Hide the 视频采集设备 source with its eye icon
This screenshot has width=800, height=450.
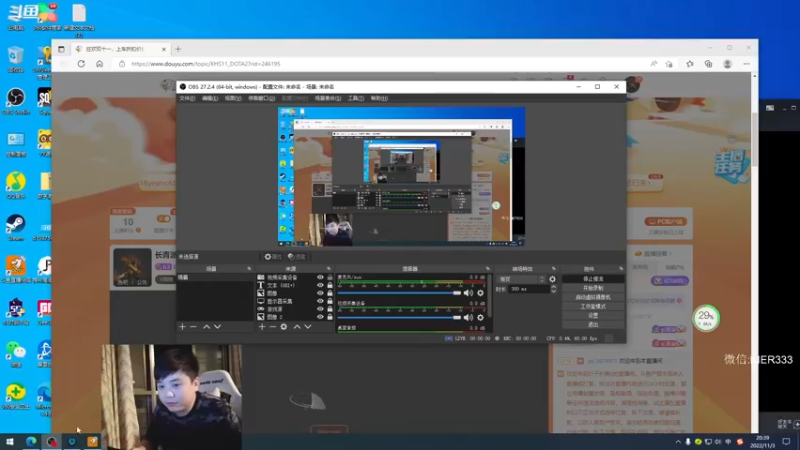[320, 278]
